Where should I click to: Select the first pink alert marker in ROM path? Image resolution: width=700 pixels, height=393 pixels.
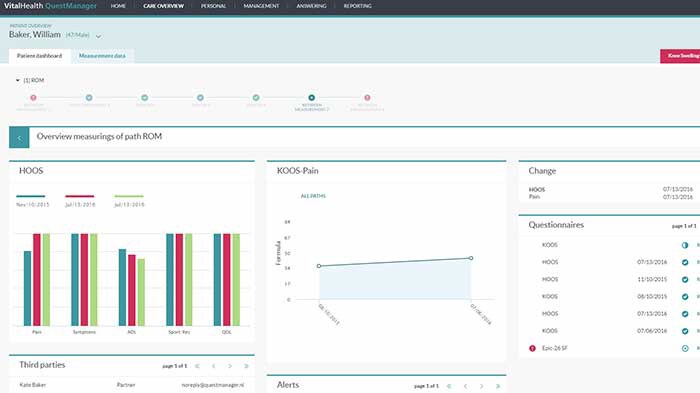click(x=33, y=98)
